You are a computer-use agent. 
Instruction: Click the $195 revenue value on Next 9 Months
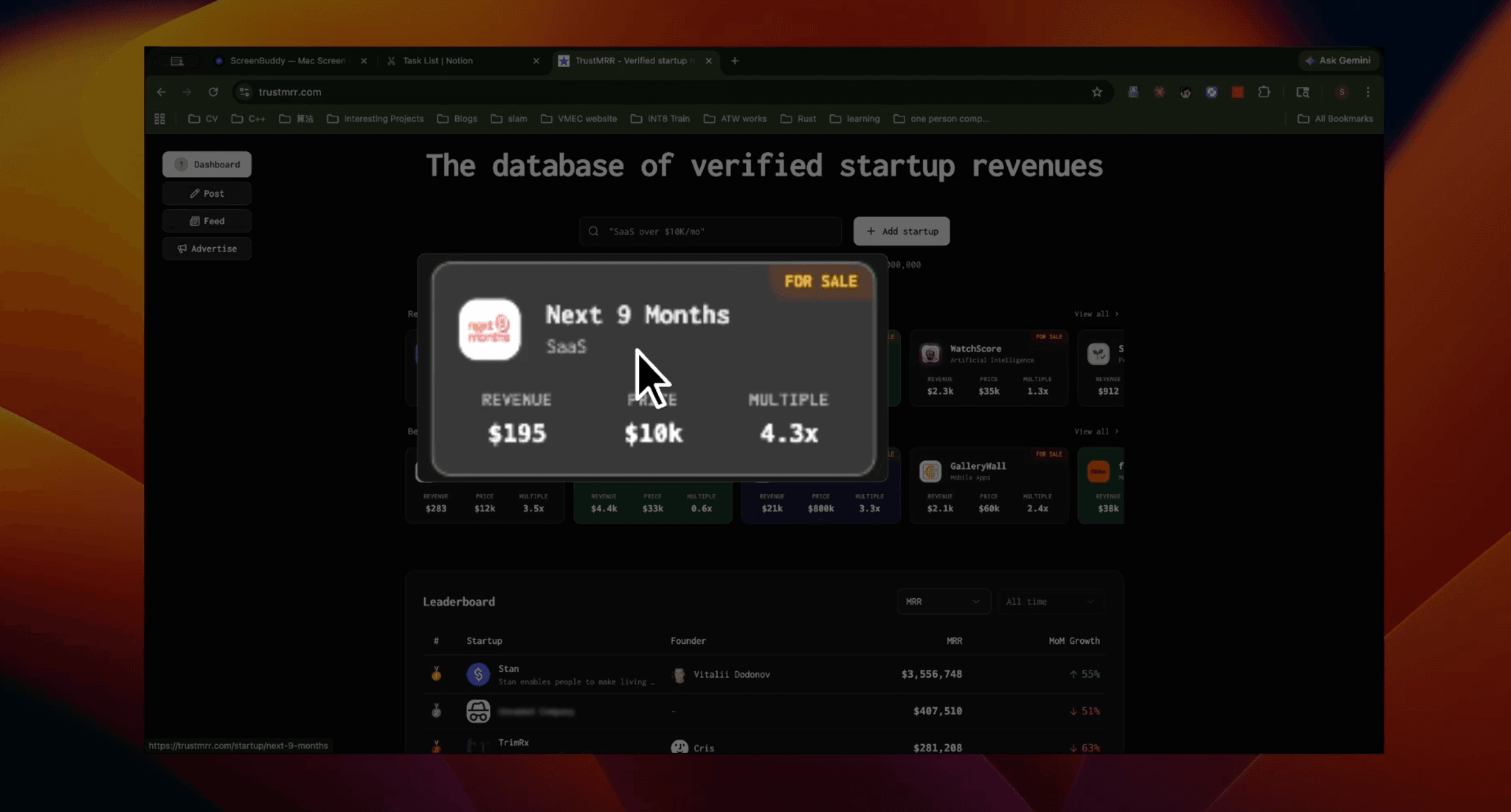516,433
